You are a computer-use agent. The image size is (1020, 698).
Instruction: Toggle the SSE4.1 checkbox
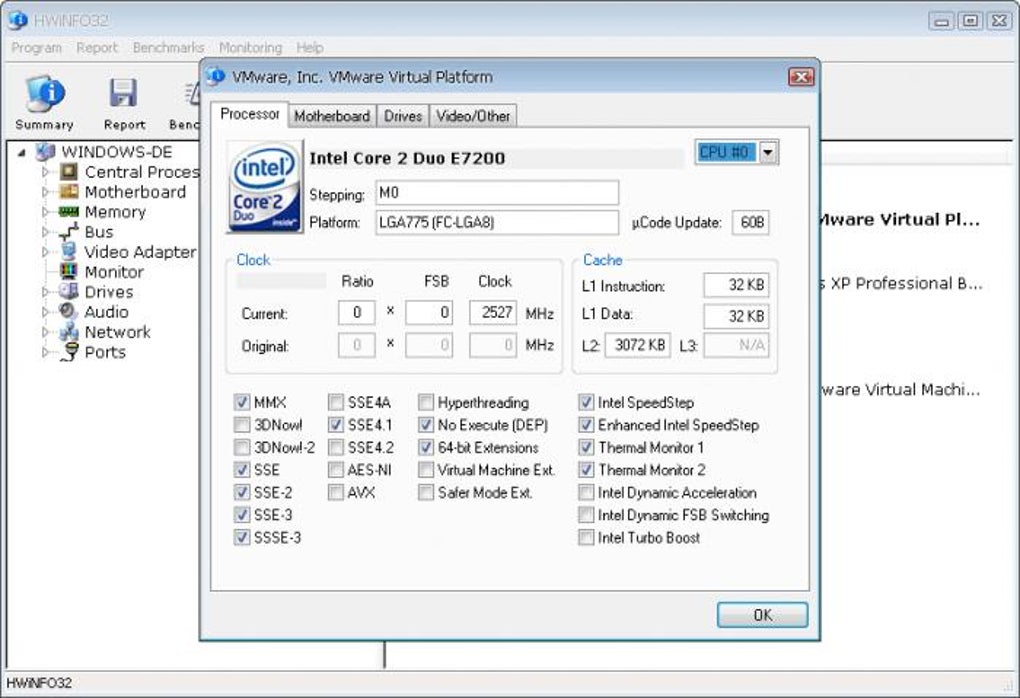pyautogui.click(x=336, y=425)
